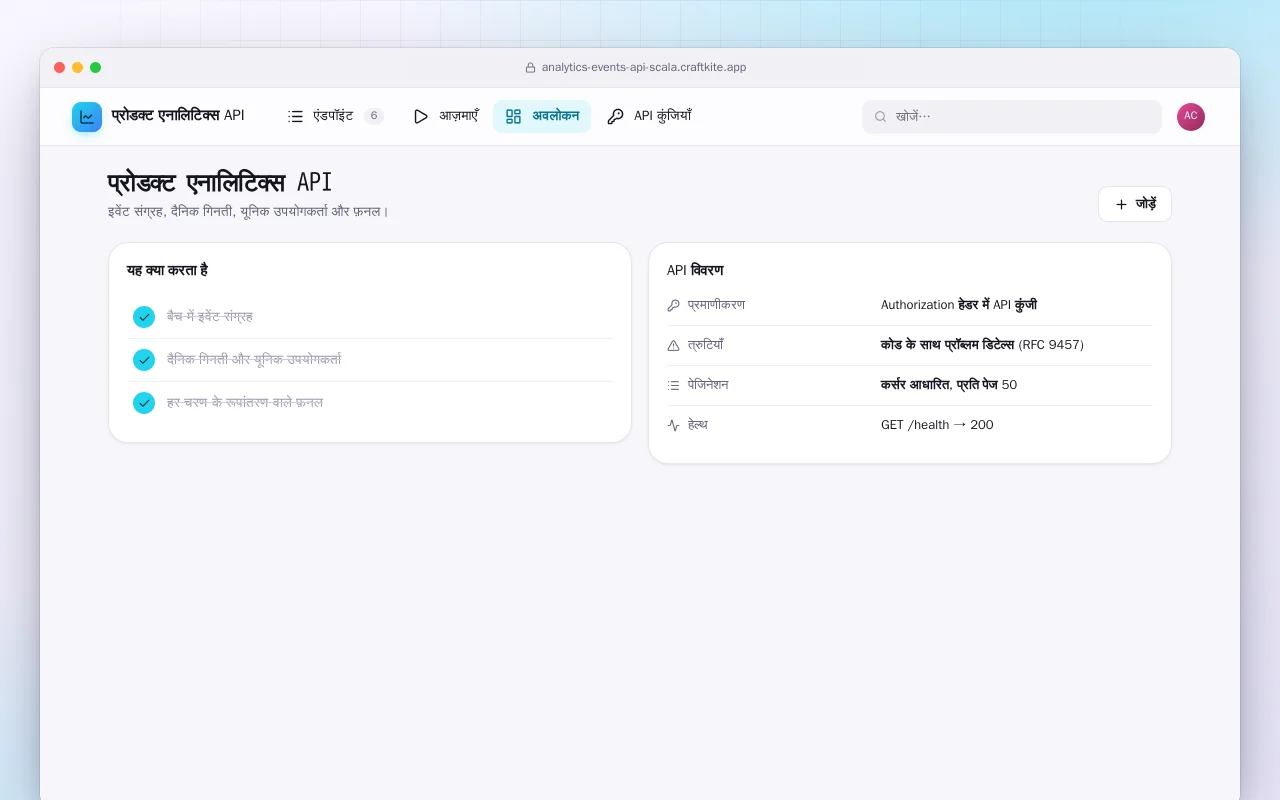1280x800 pixels.
Task: Toggle the हर चरण के रूपांतरण वाले फ़नल checkbox
Action: tap(144, 403)
